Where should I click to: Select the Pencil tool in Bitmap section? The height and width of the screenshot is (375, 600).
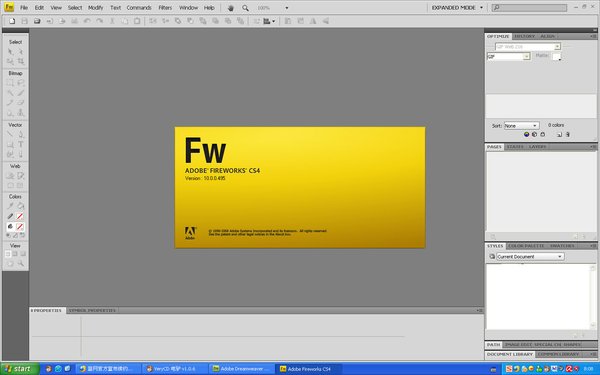coord(10,103)
